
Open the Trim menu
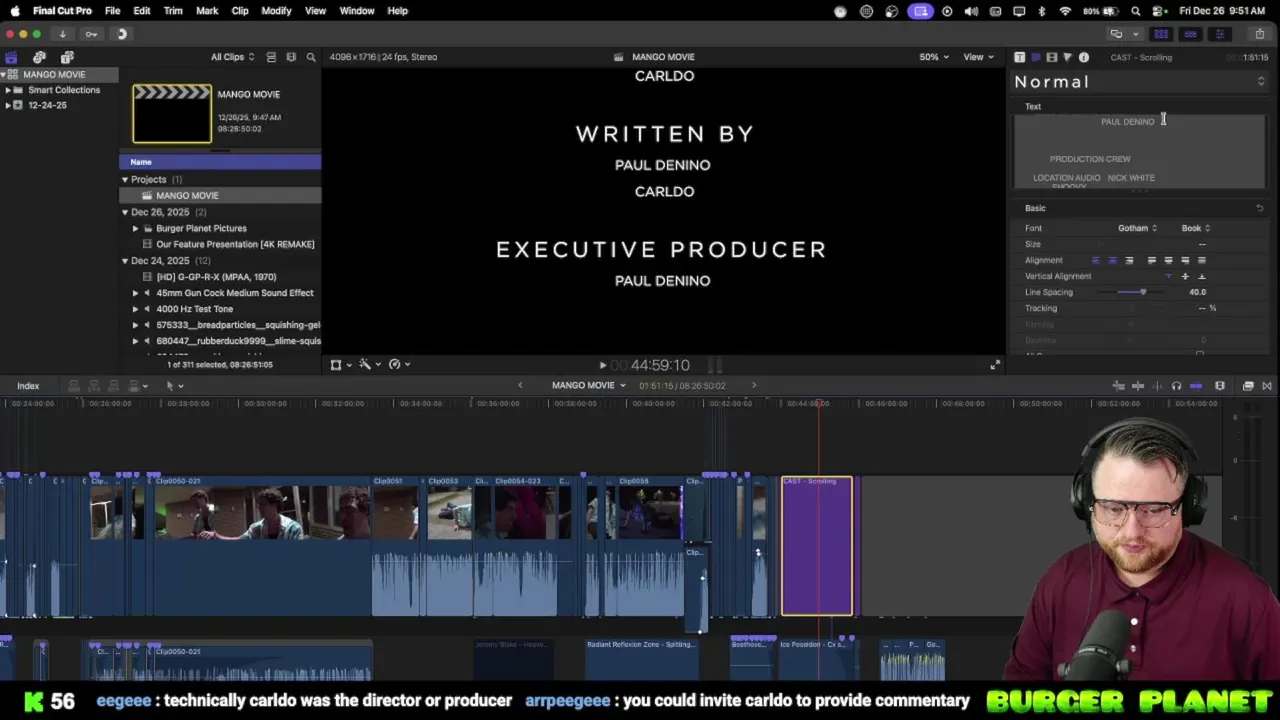click(173, 11)
